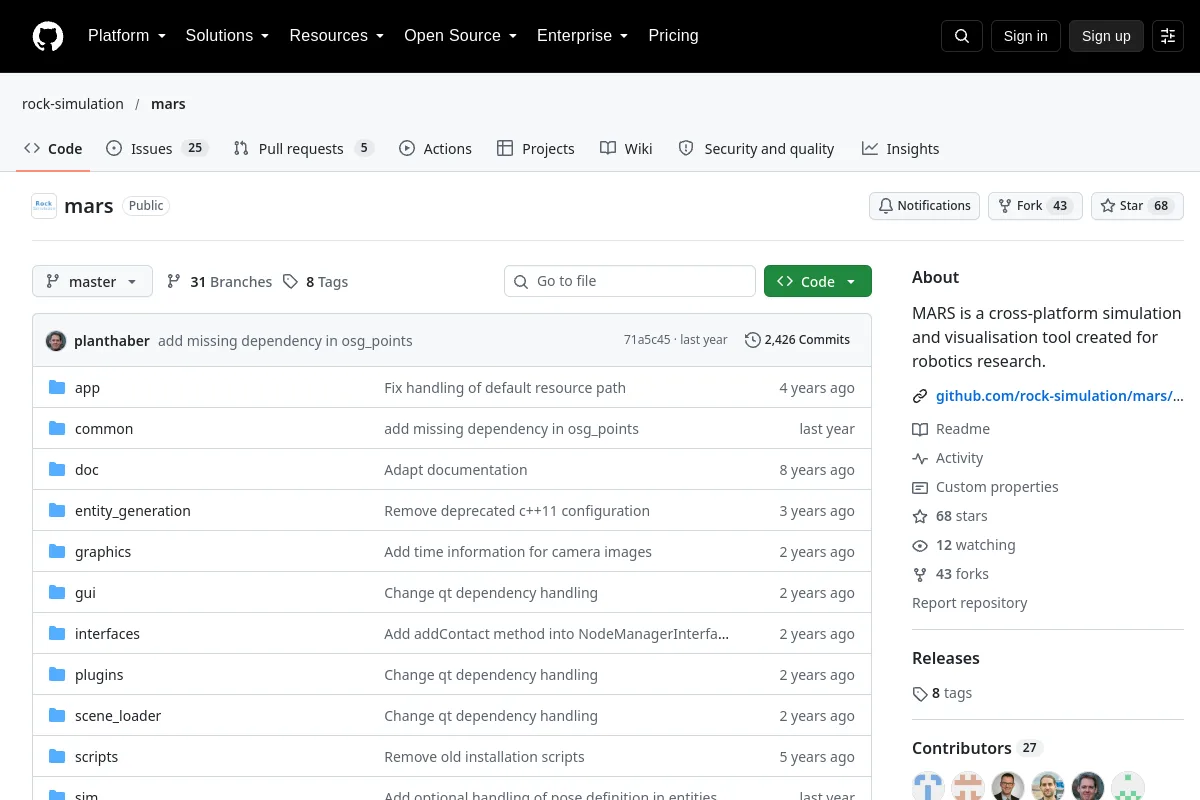Click the Sign in button
This screenshot has width=1200, height=800.
(x=1025, y=36)
